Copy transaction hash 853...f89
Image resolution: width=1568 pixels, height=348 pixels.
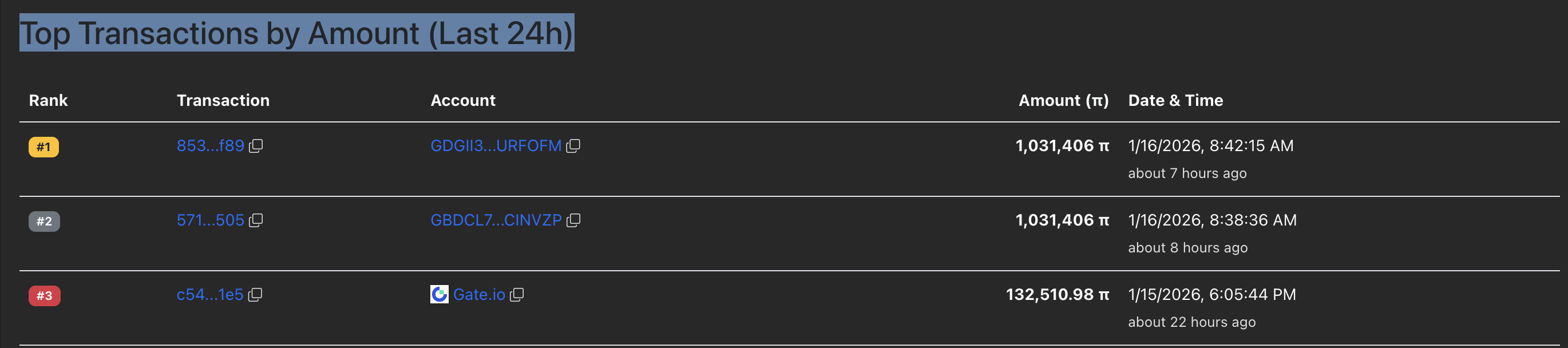click(x=256, y=146)
